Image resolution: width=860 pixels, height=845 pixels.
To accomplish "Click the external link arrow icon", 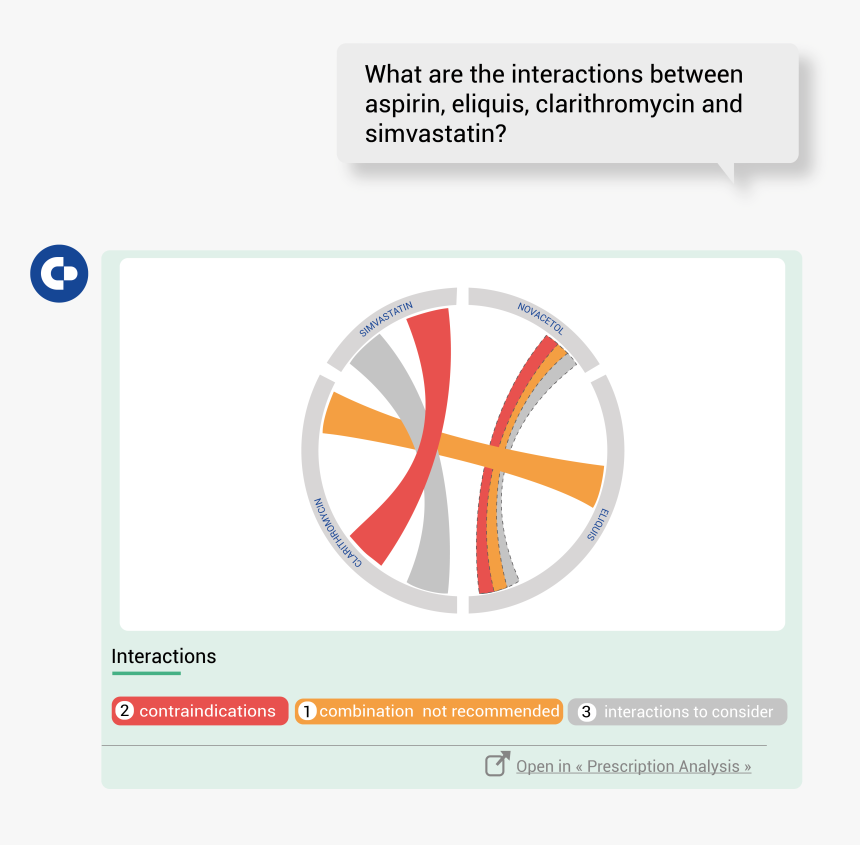I will [497, 764].
